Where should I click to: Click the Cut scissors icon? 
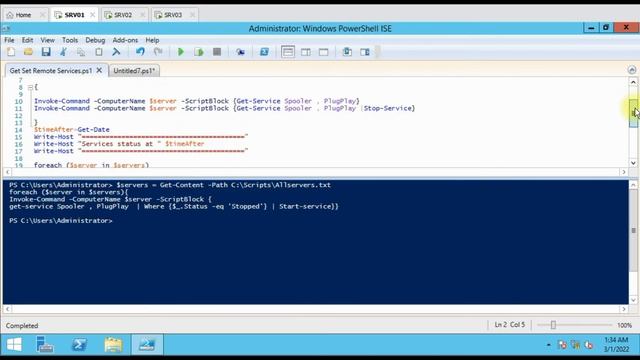[63, 52]
